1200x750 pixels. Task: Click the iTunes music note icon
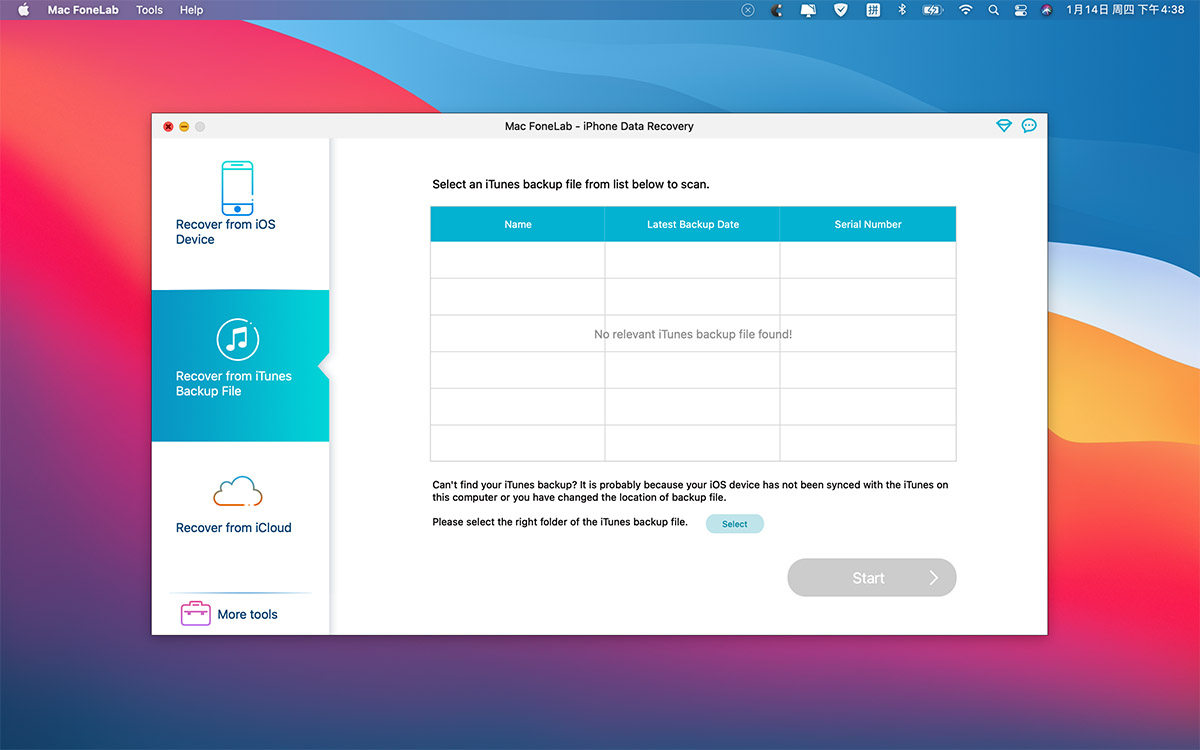coord(238,340)
